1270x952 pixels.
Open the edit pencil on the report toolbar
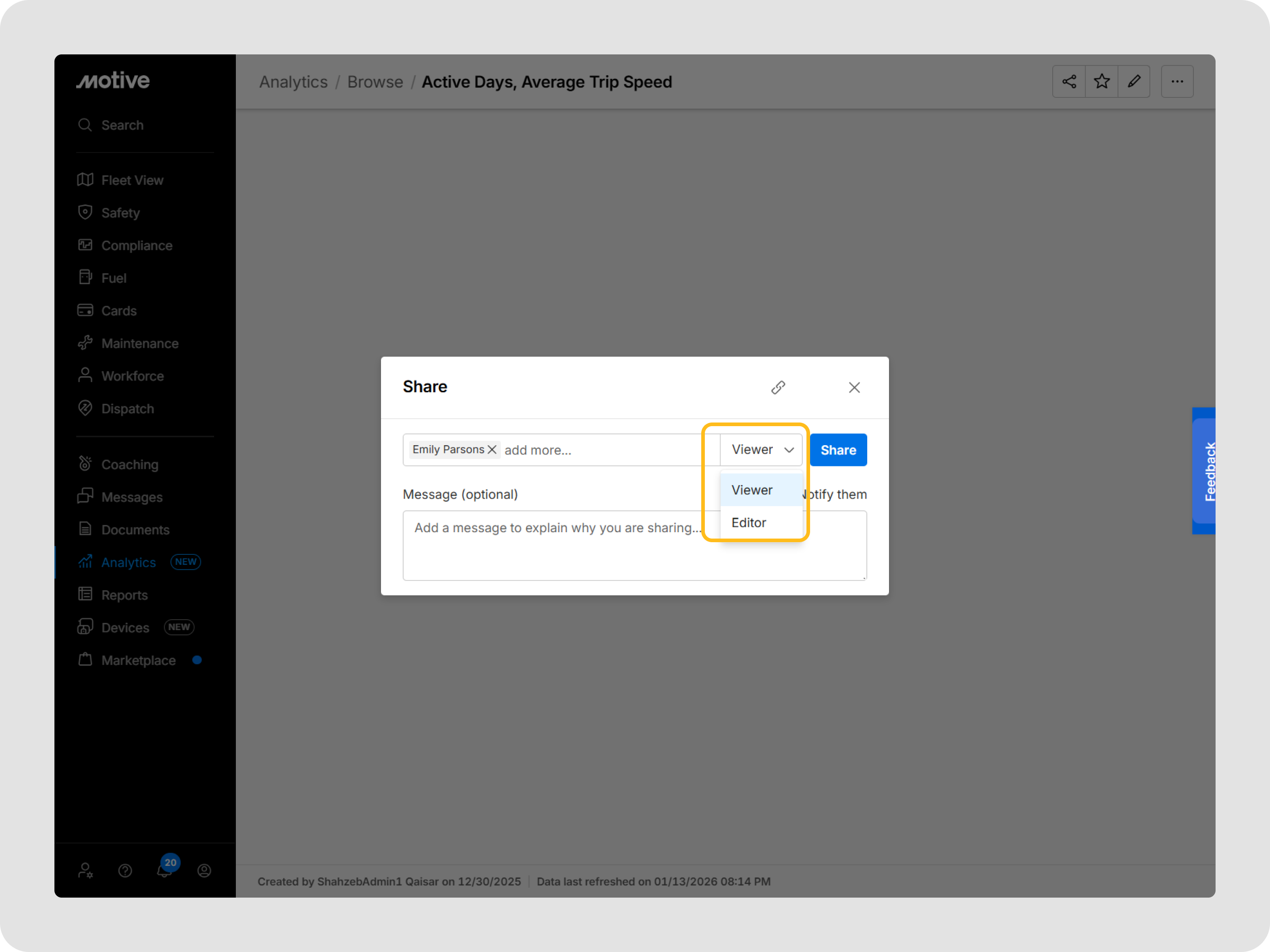pyautogui.click(x=1134, y=82)
